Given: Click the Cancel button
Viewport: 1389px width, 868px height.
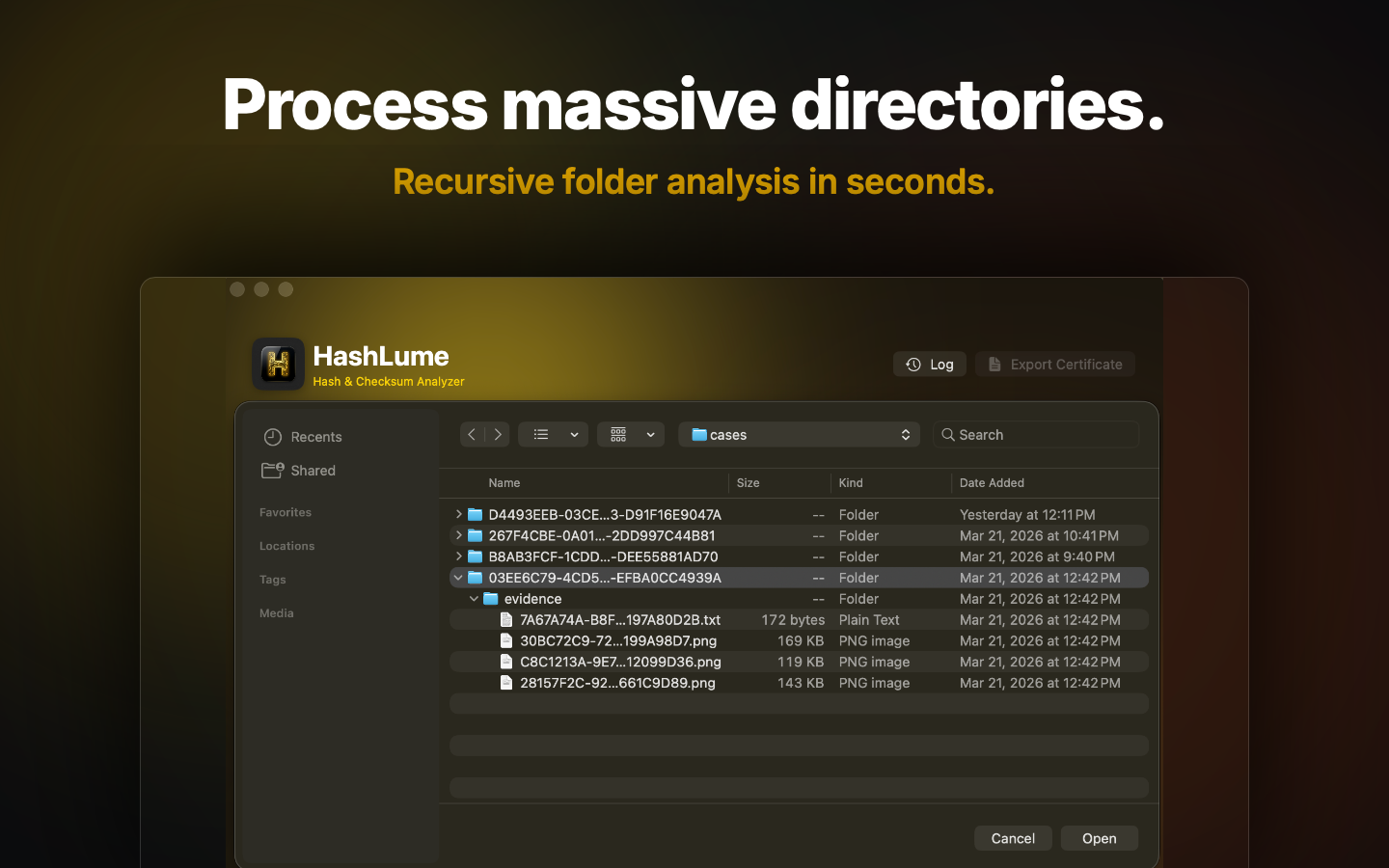Looking at the screenshot, I should pos(1013,838).
